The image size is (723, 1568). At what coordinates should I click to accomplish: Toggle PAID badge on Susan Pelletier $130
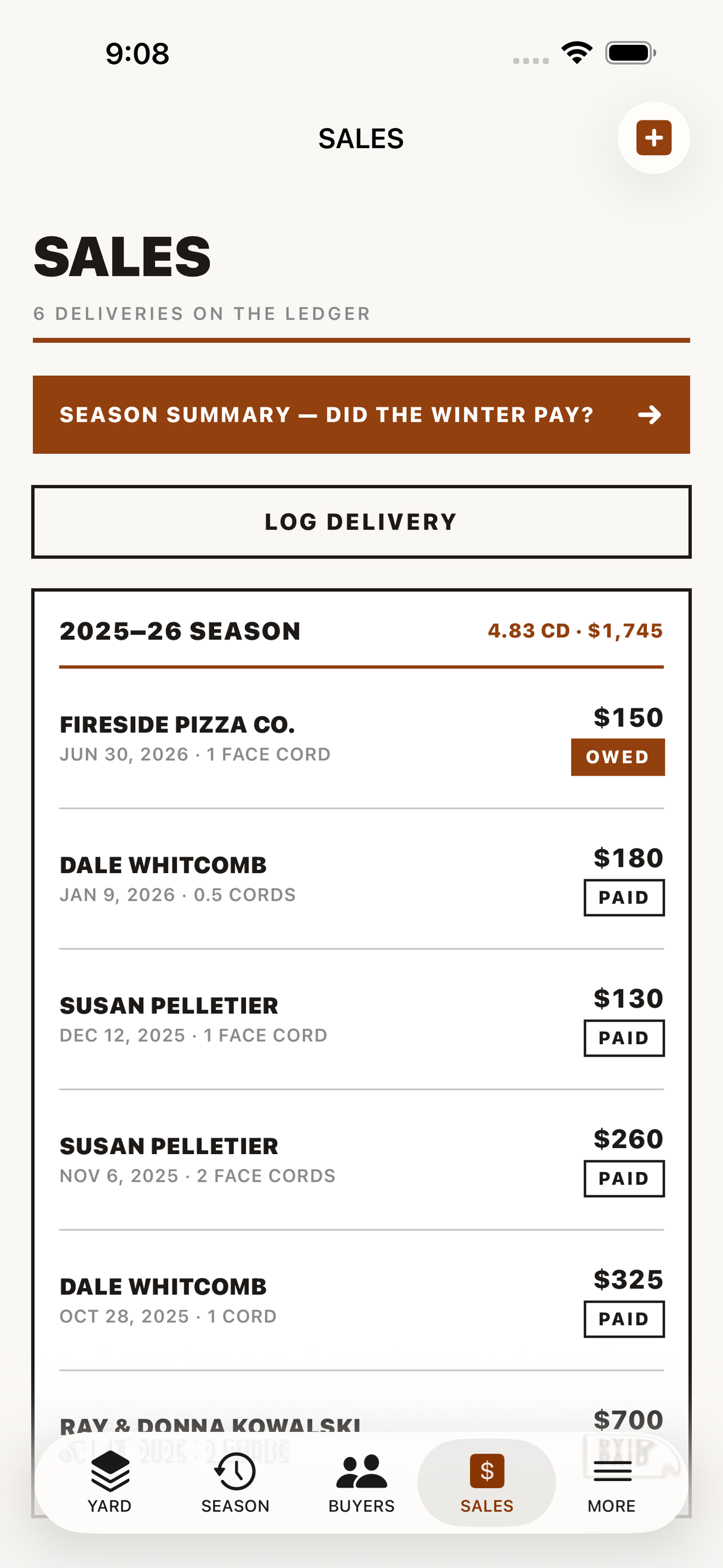click(624, 1038)
